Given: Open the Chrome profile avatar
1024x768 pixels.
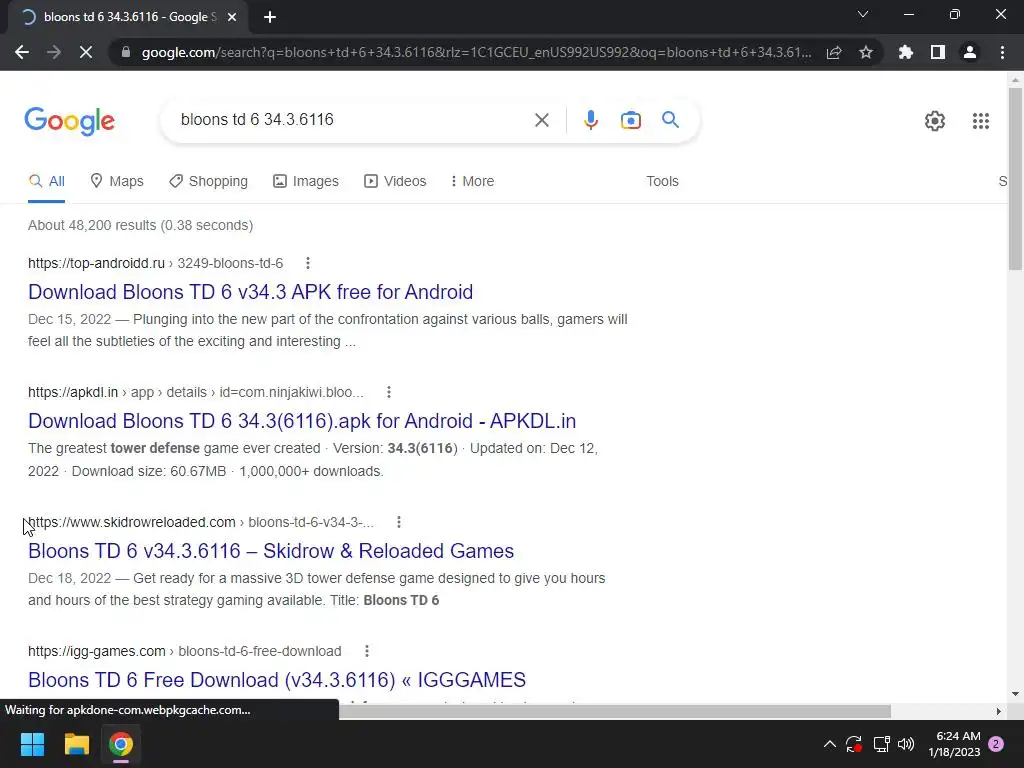Looking at the screenshot, I should 970,52.
